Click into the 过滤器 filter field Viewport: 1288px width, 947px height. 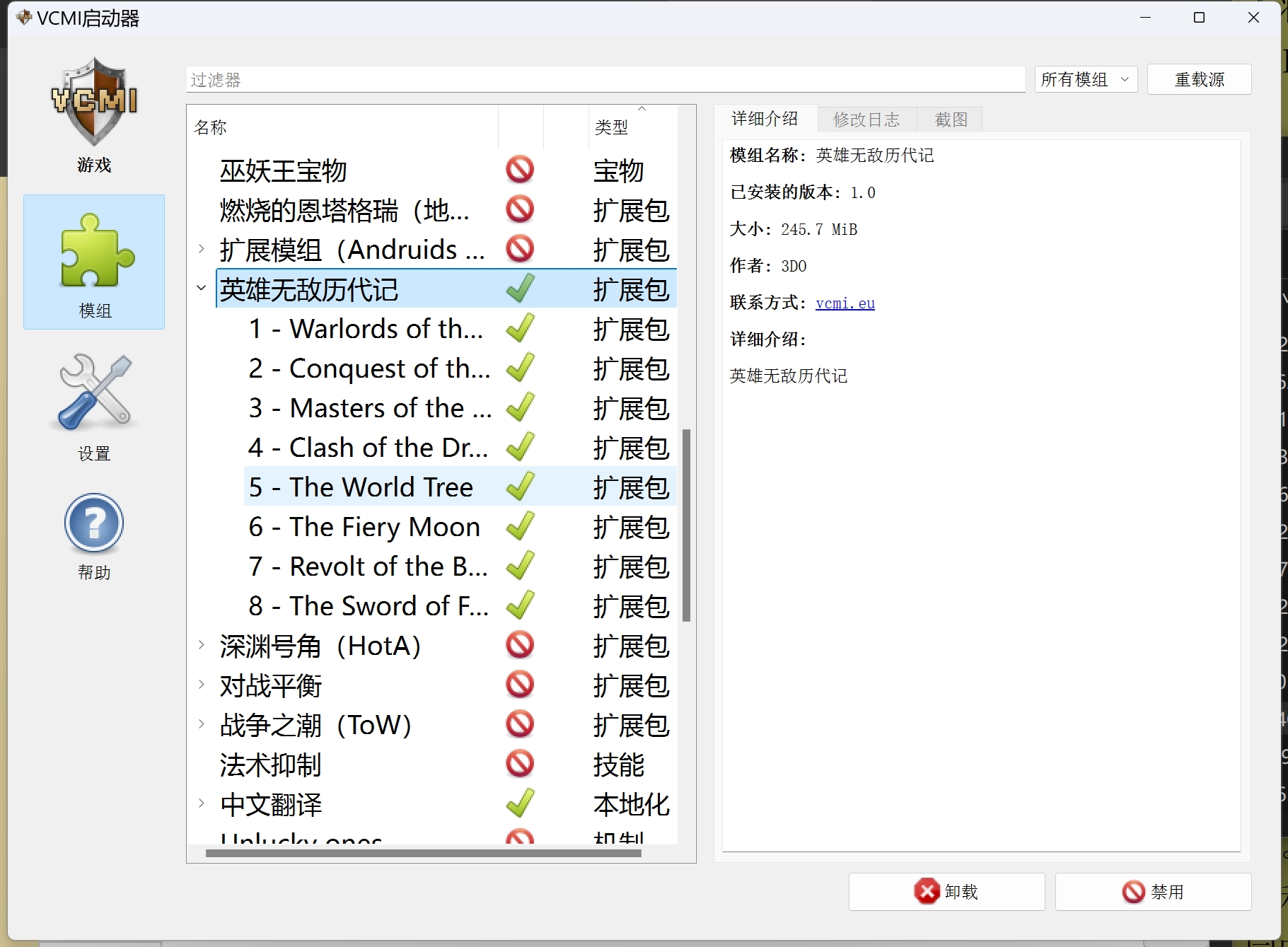(x=605, y=80)
